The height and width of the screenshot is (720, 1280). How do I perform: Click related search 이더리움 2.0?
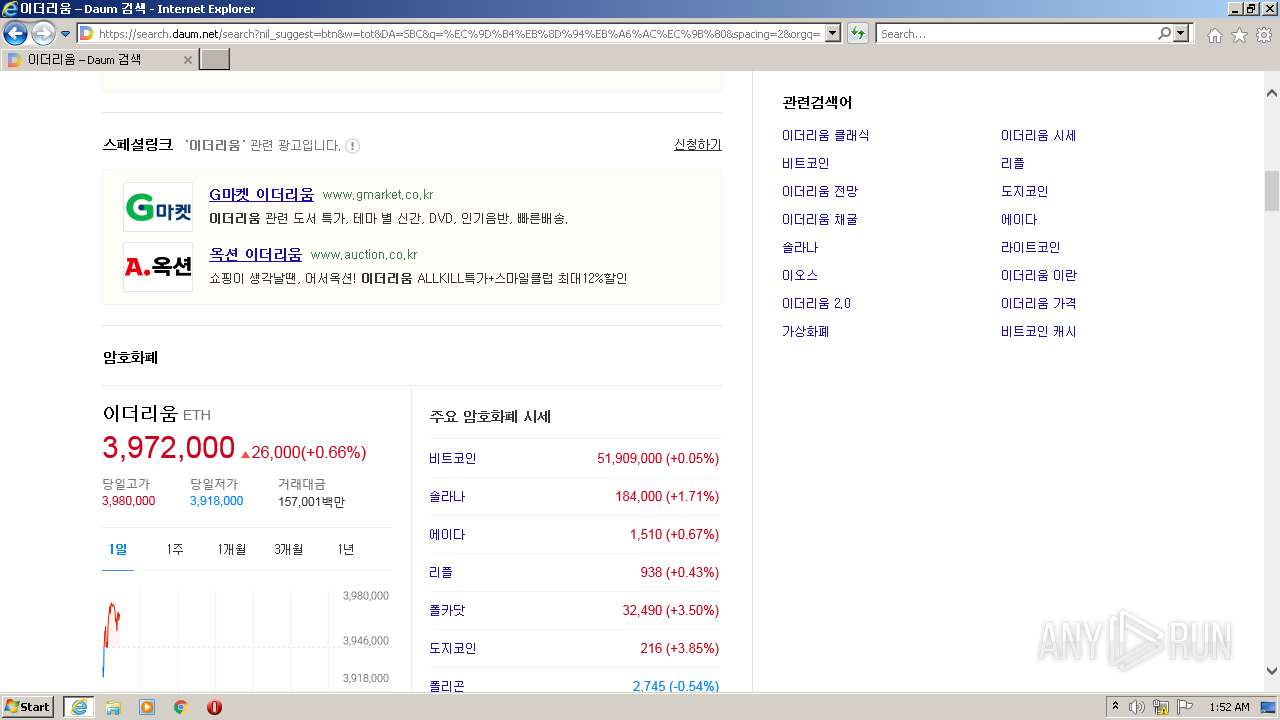[x=817, y=303]
